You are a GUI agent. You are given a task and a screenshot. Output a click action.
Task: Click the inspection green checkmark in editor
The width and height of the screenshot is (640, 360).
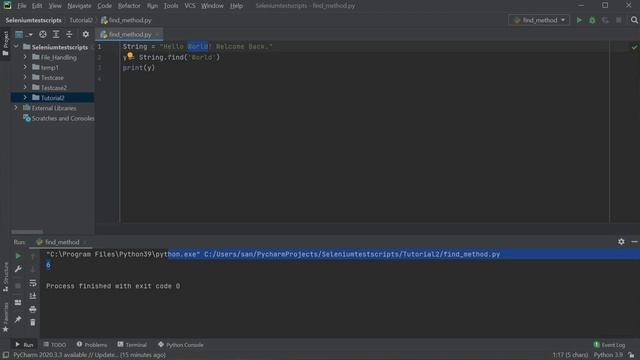pyautogui.click(x=634, y=47)
